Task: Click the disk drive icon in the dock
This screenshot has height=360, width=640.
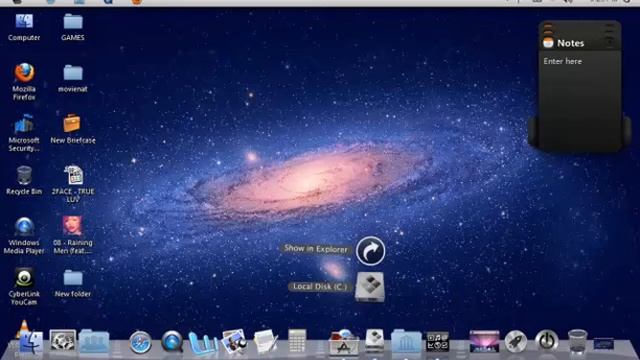Action: [374, 341]
